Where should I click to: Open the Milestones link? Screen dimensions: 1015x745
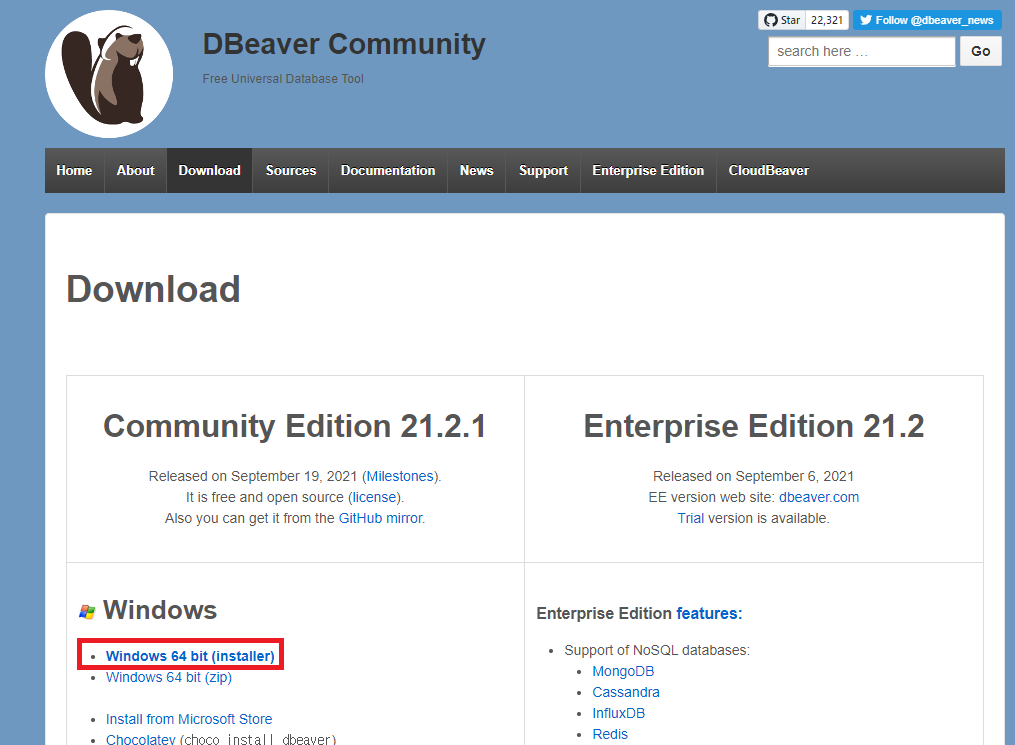coord(400,476)
